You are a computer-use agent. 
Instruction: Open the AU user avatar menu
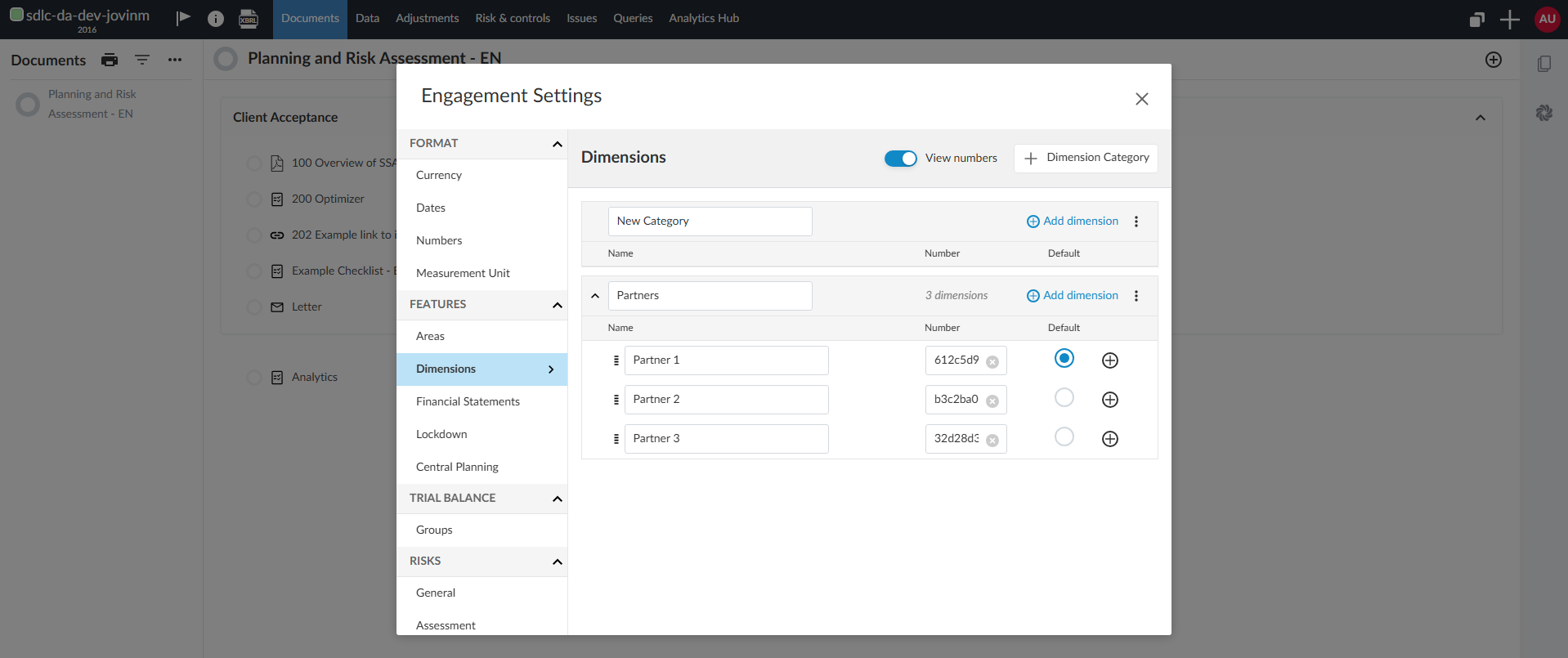(1547, 19)
